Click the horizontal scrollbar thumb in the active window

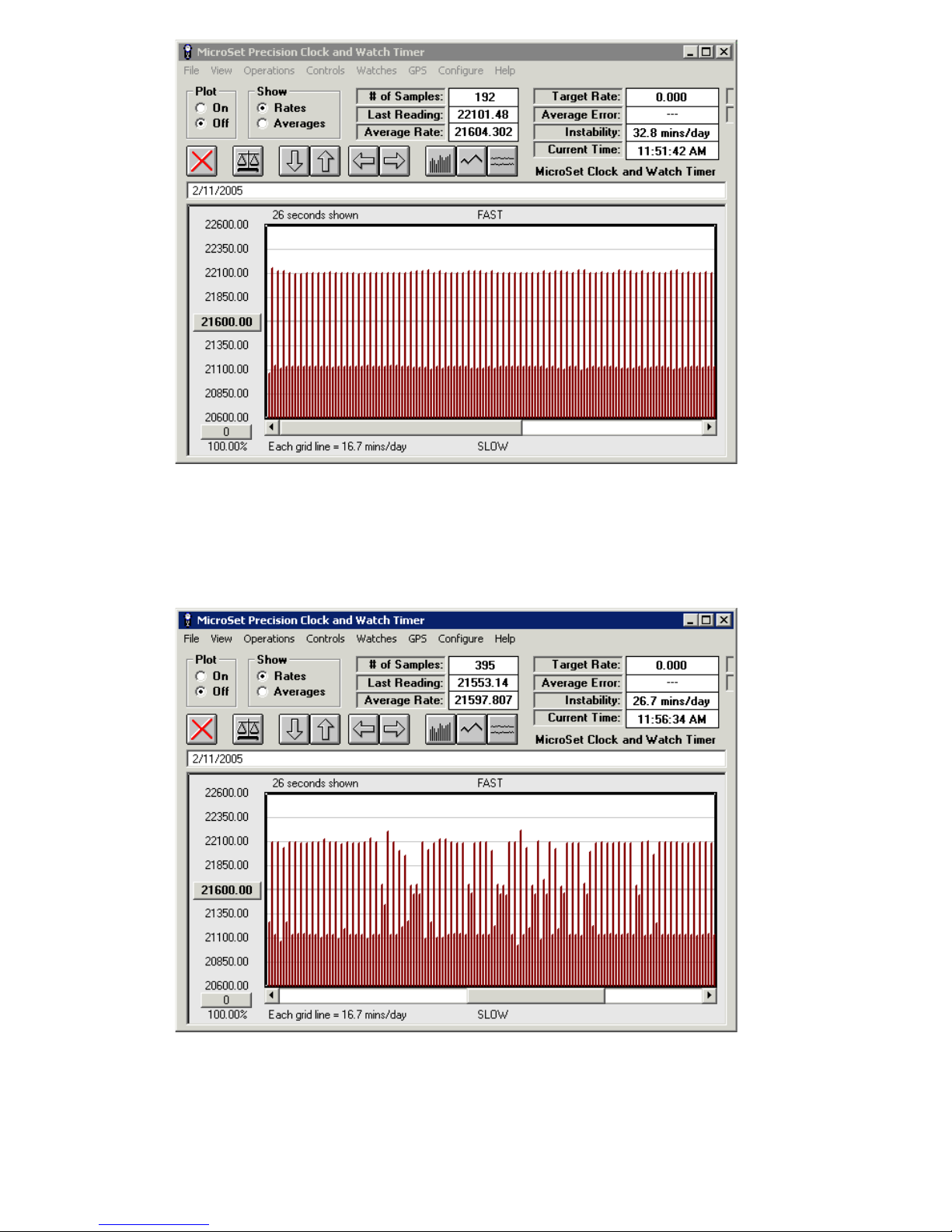[x=535, y=996]
